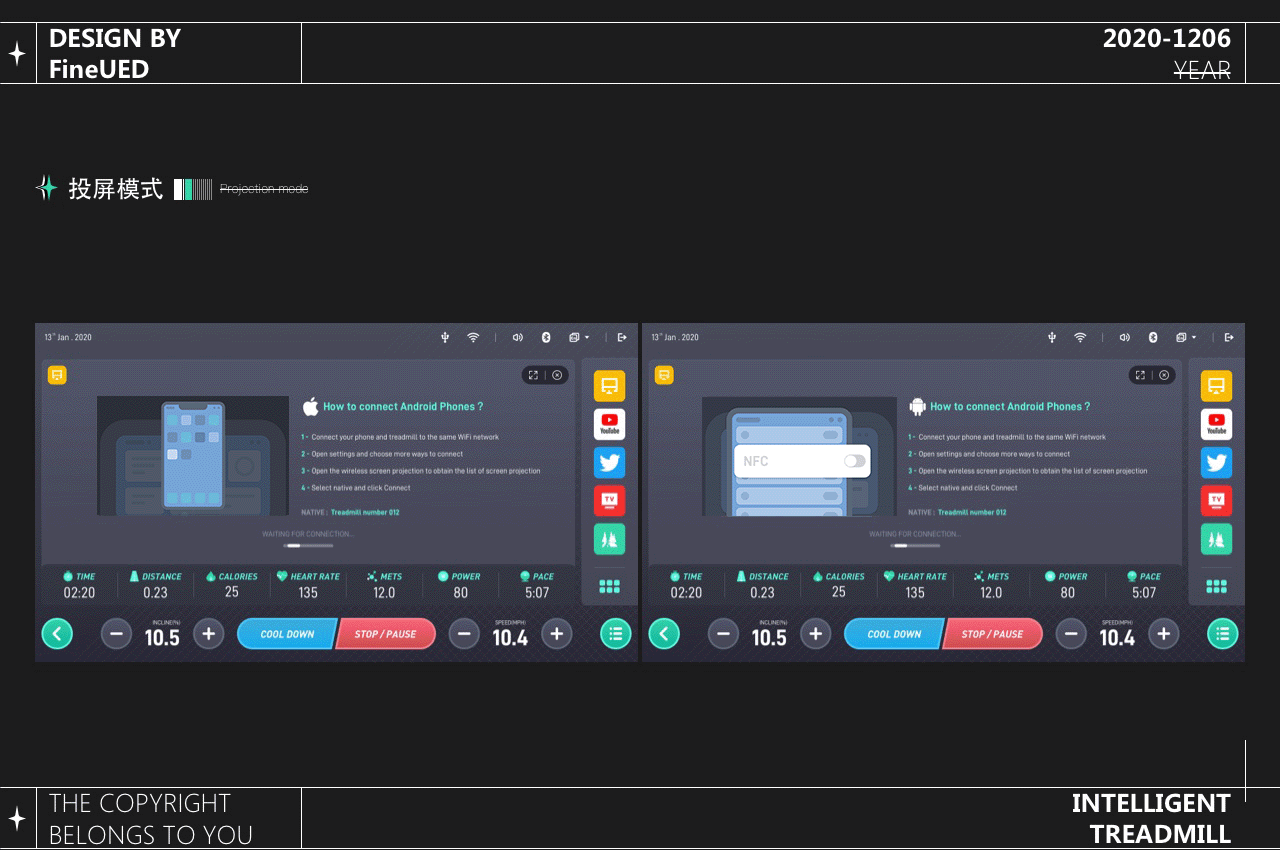Increase speed on the NFC-guide screen
The width and height of the screenshot is (1280, 850).
pos(1163,633)
